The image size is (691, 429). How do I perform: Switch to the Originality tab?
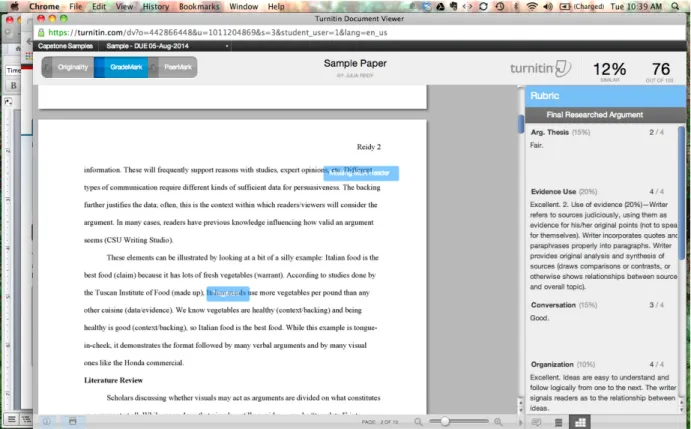point(69,67)
